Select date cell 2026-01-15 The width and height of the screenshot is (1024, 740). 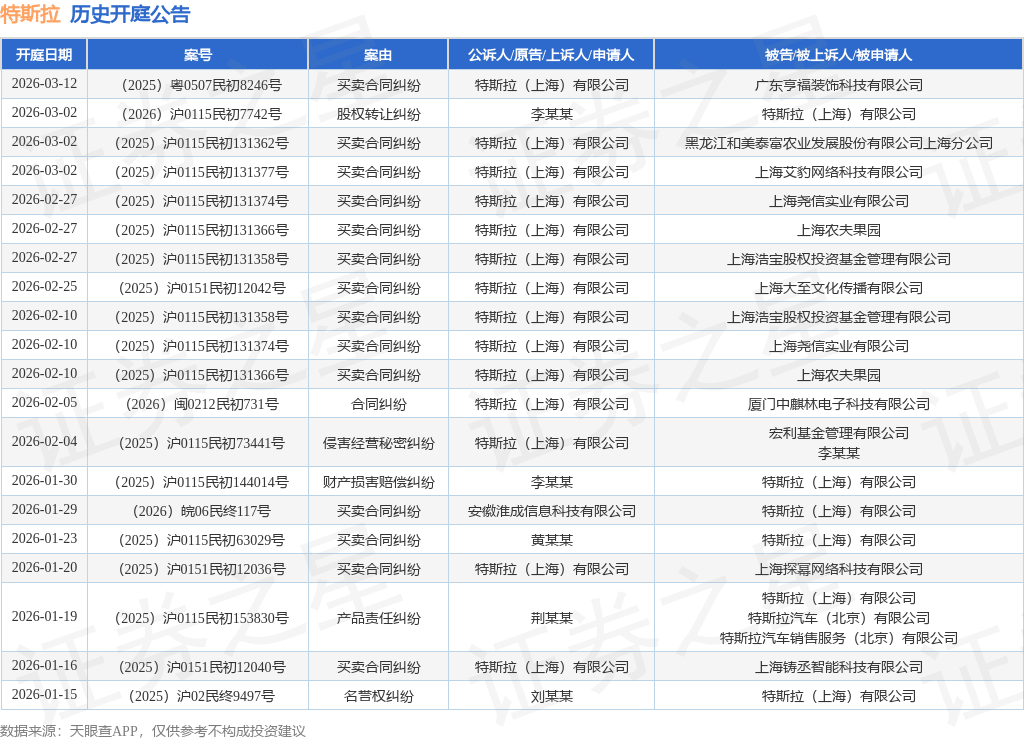pos(44,694)
